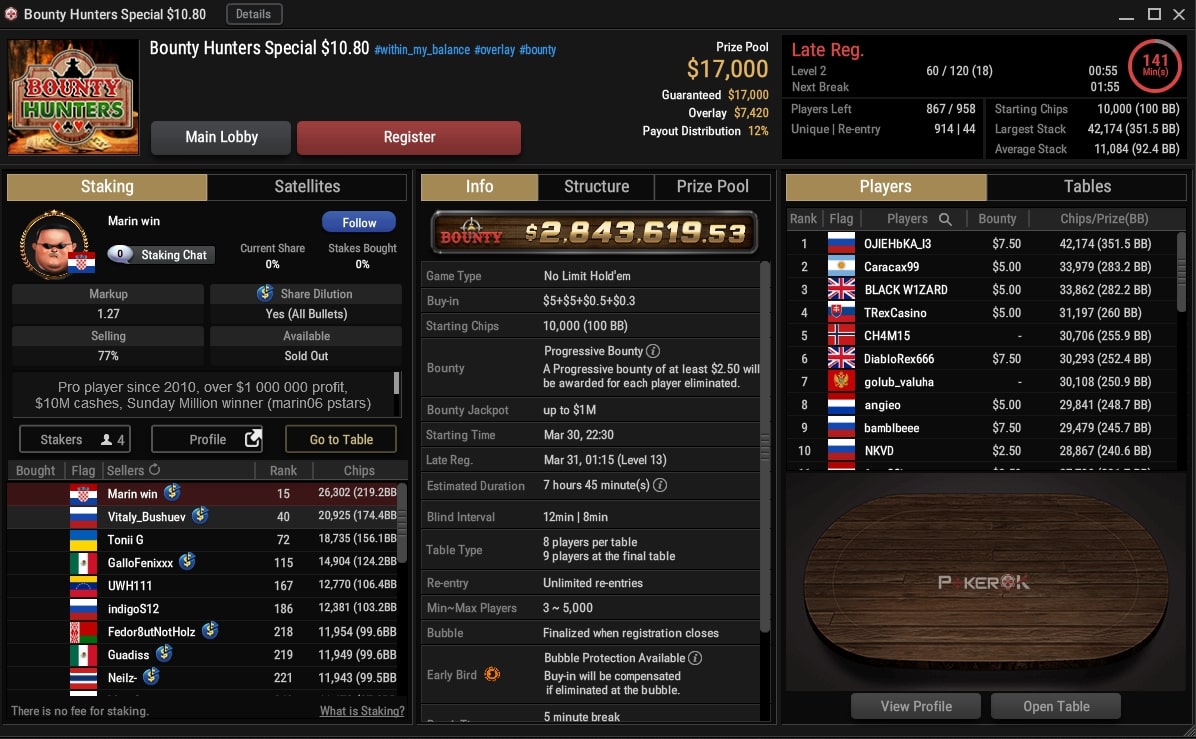Click the info panel vertical scrollbar
This screenshot has height=739, width=1196.
click(765, 448)
